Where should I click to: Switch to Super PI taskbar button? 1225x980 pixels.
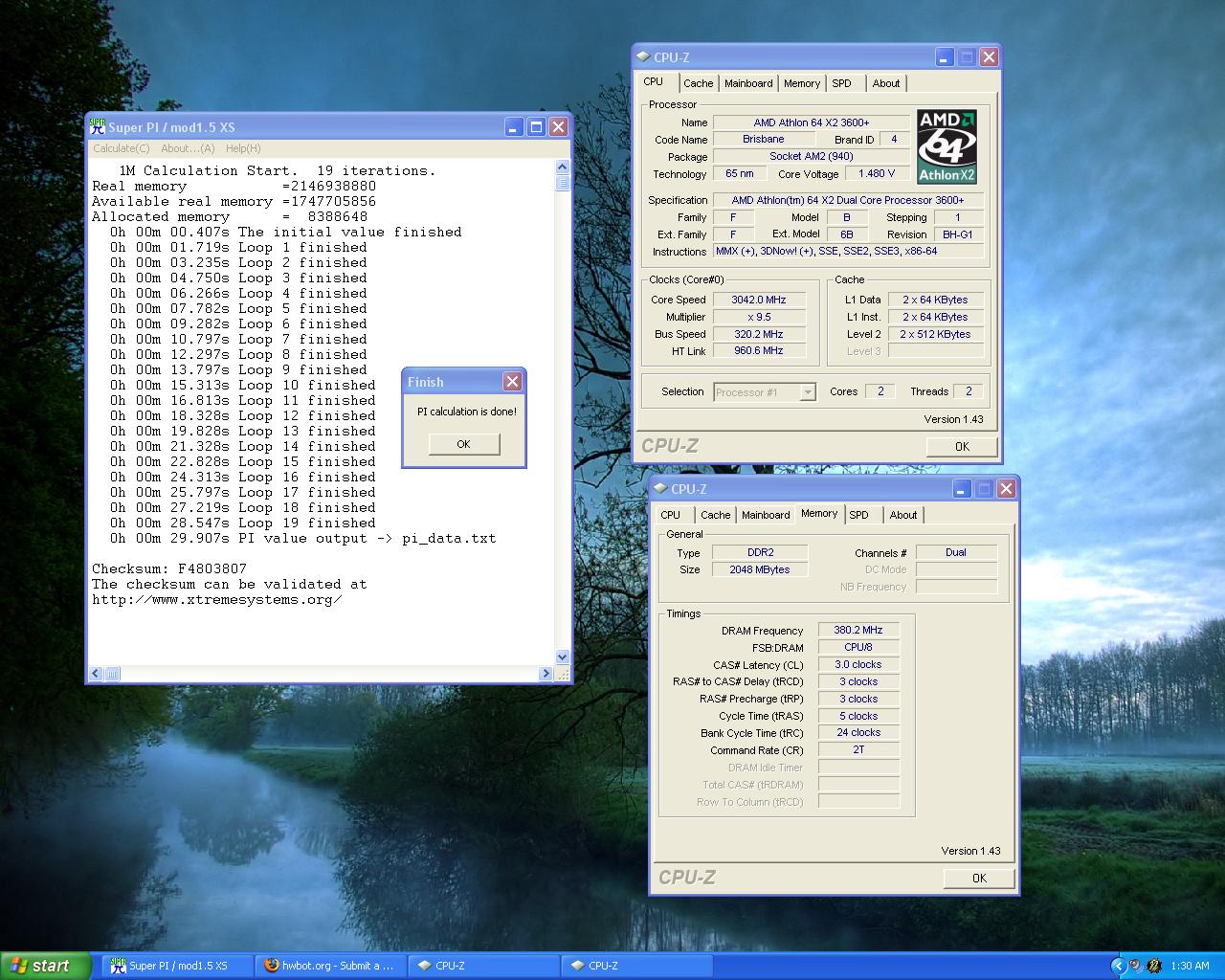[178, 966]
